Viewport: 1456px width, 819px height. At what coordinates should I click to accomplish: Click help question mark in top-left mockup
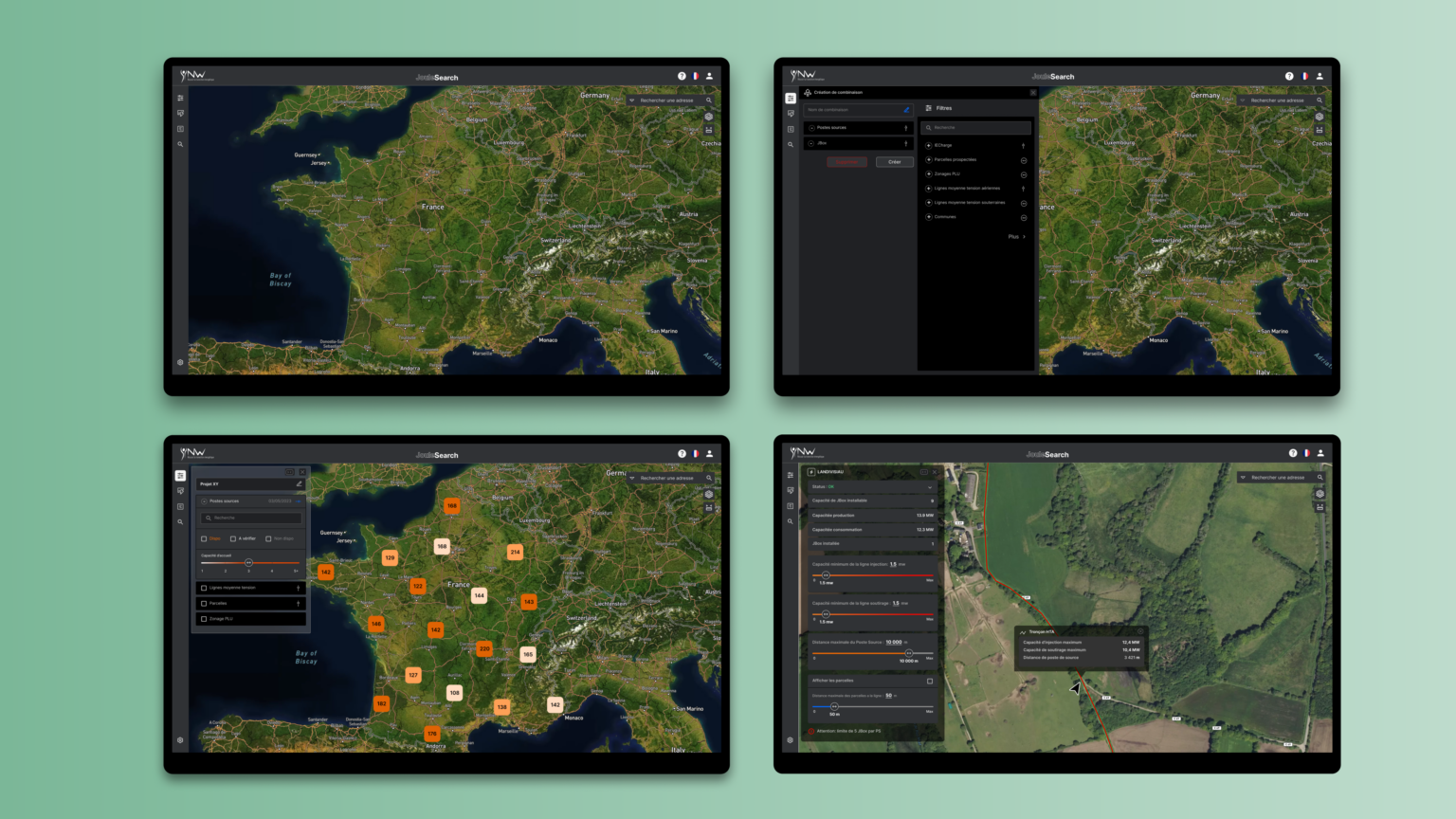[x=682, y=76]
